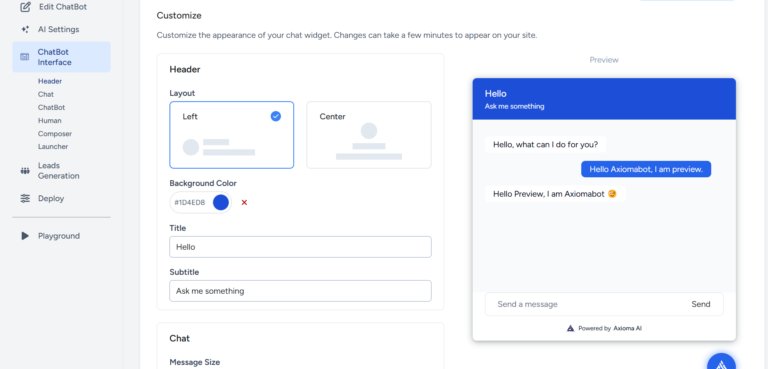This screenshot has width=768, height=369.
Task: Click the blue background color swatch
Action: point(221,202)
